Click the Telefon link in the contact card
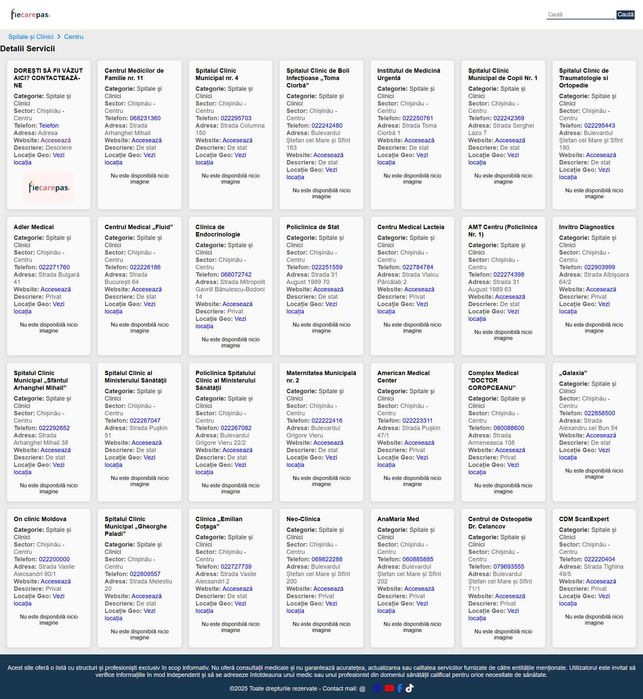The image size is (643, 699). (49, 126)
